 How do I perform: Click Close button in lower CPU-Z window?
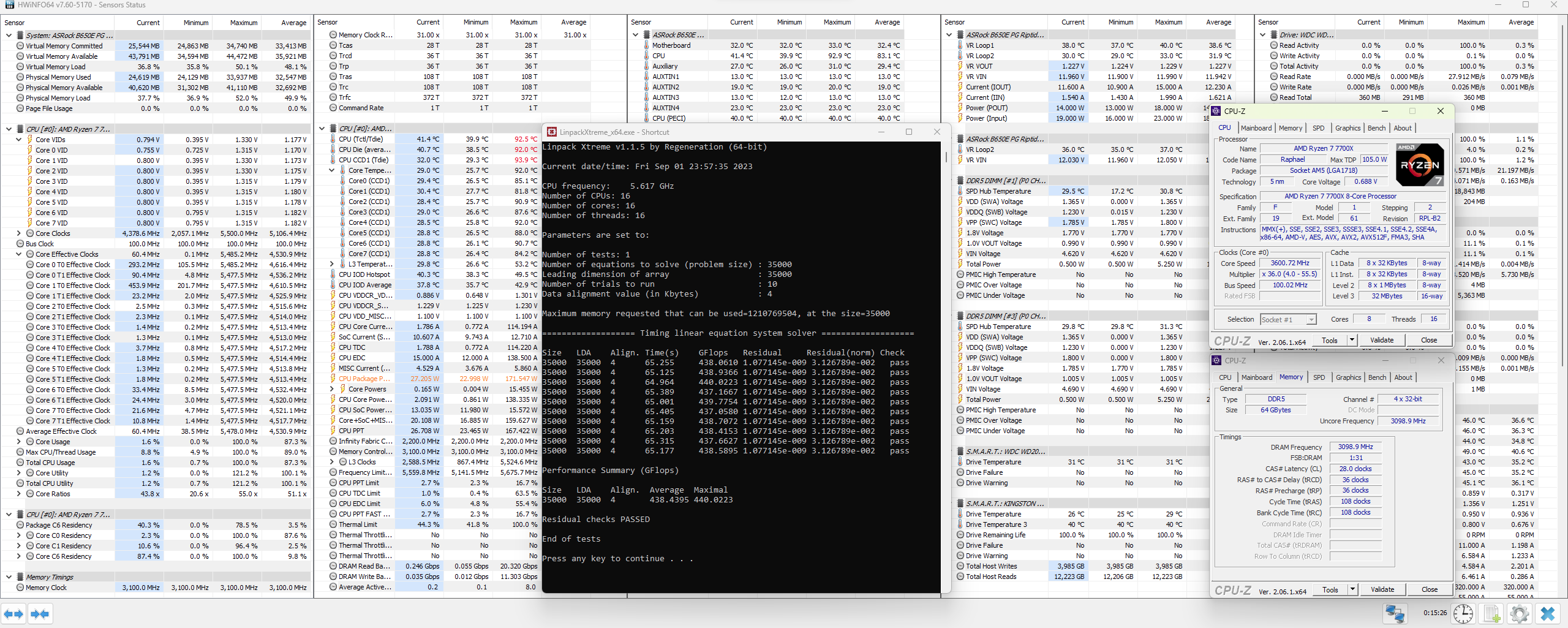point(1429,589)
